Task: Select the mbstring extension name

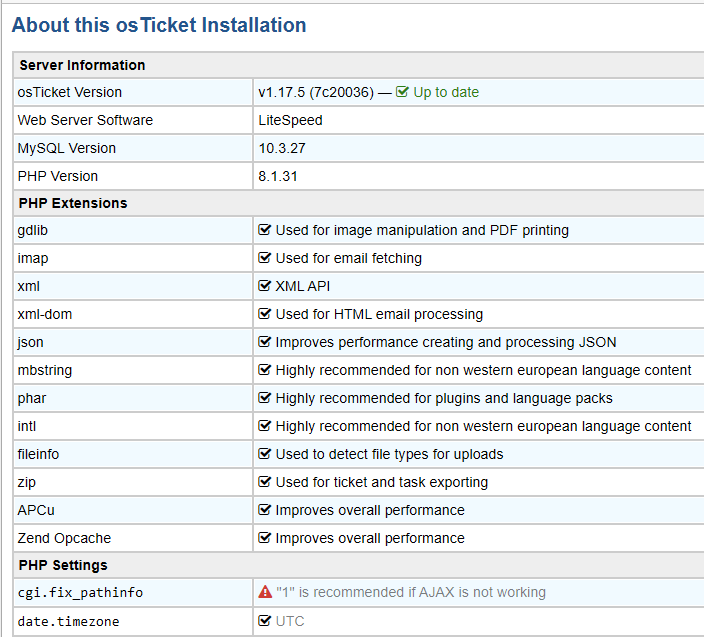Action: pyautogui.click(x=44, y=370)
